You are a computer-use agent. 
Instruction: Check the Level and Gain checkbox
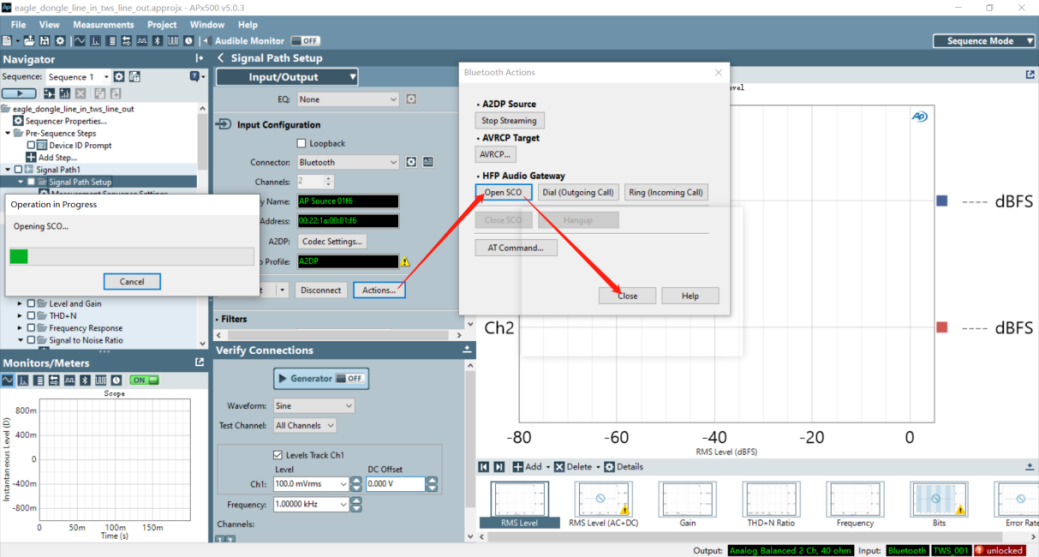31,304
